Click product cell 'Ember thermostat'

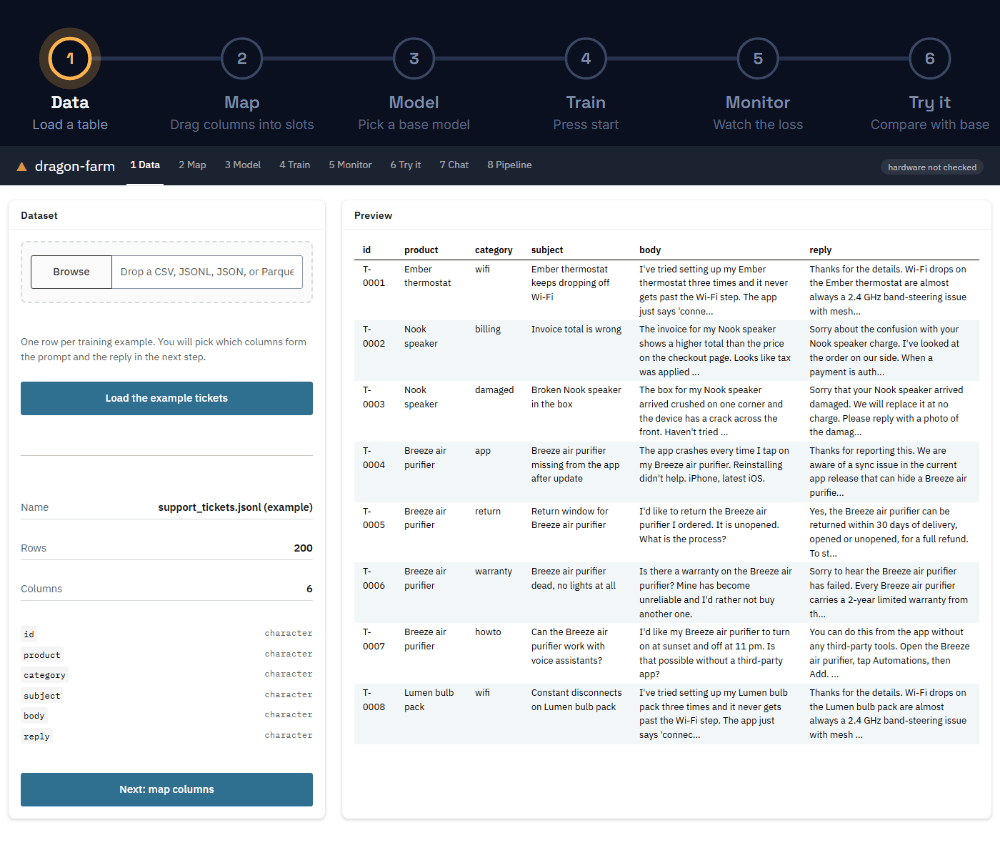427,276
